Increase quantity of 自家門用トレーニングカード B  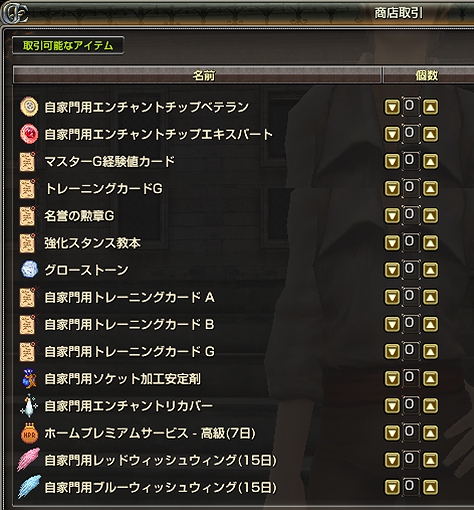pyautogui.click(x=430, y=324)
